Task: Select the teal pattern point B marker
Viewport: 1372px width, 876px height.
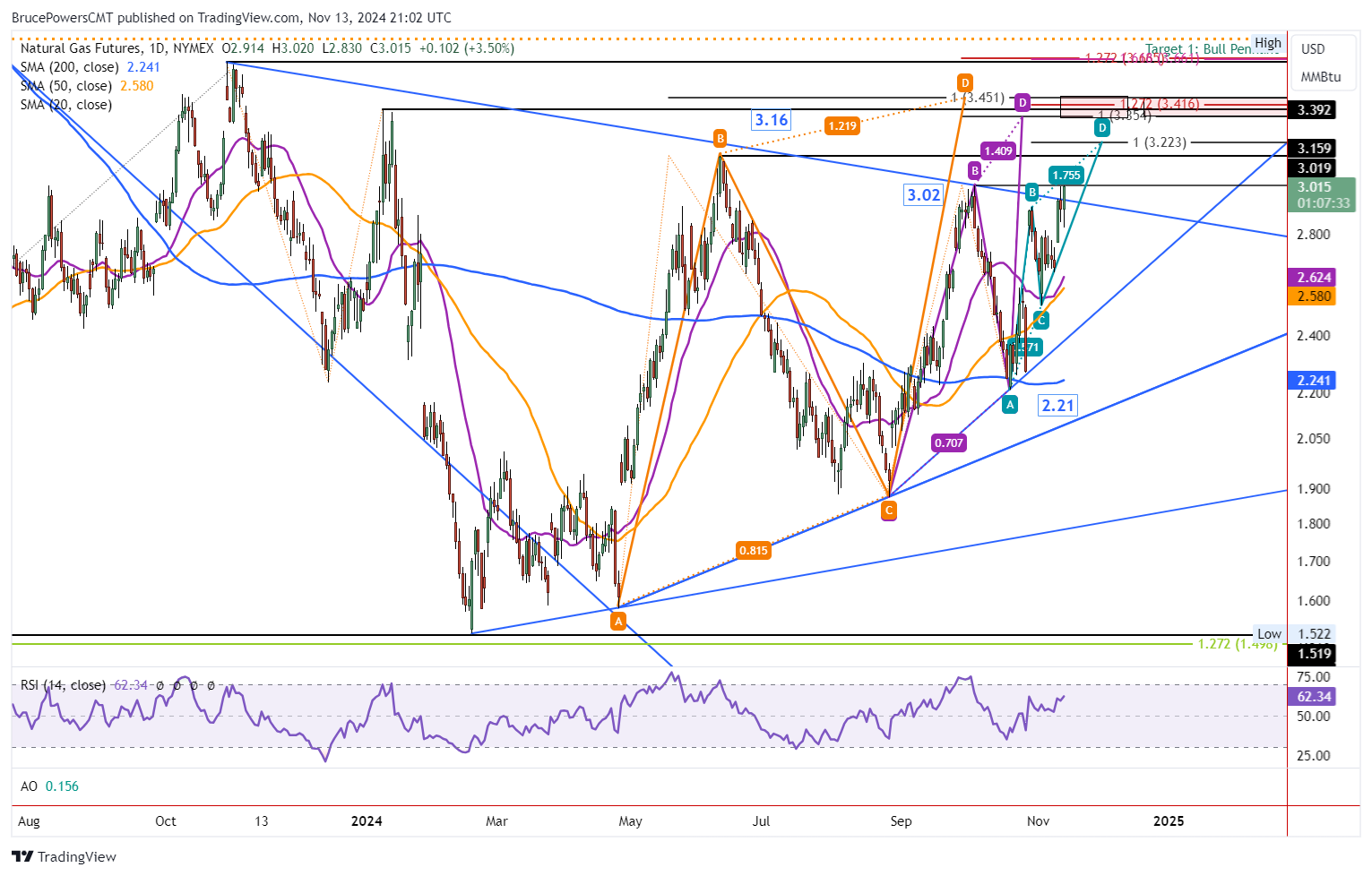Action: 1032,192
